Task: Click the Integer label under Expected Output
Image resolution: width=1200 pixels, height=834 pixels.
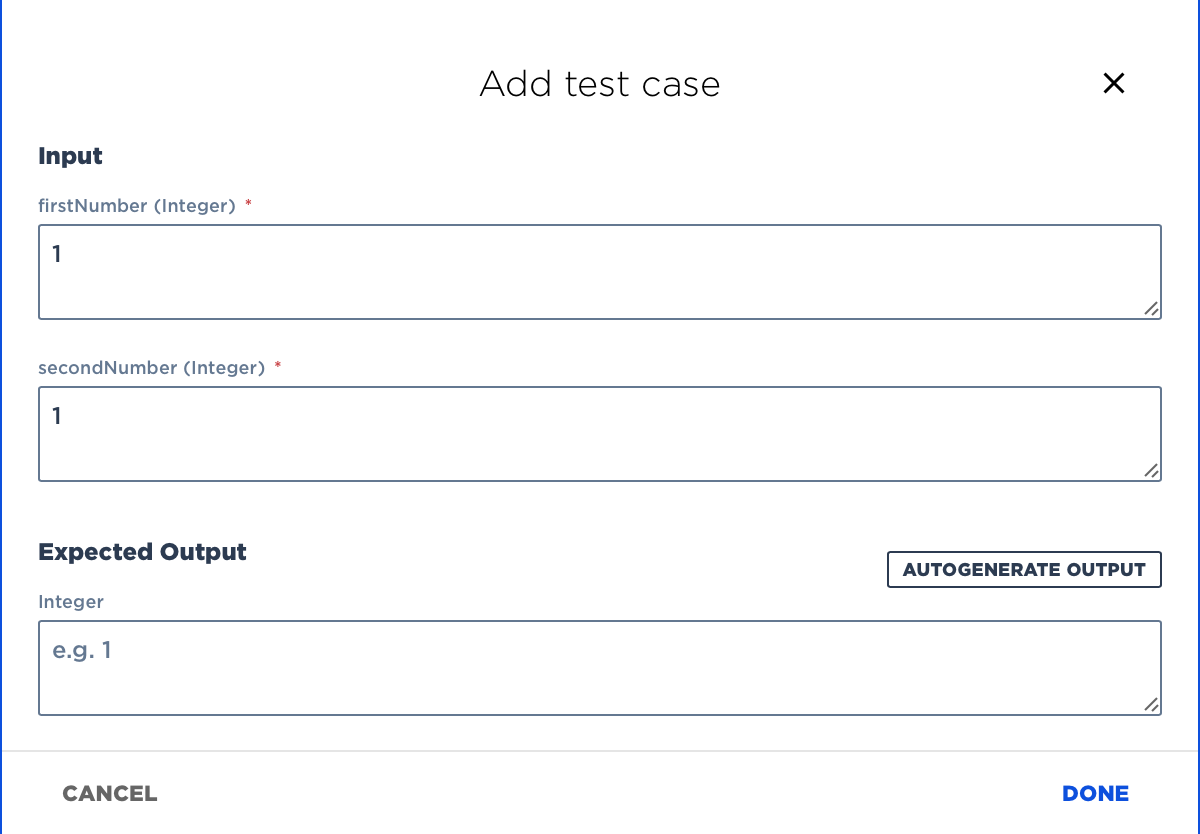Action: [x=71, y=602]
